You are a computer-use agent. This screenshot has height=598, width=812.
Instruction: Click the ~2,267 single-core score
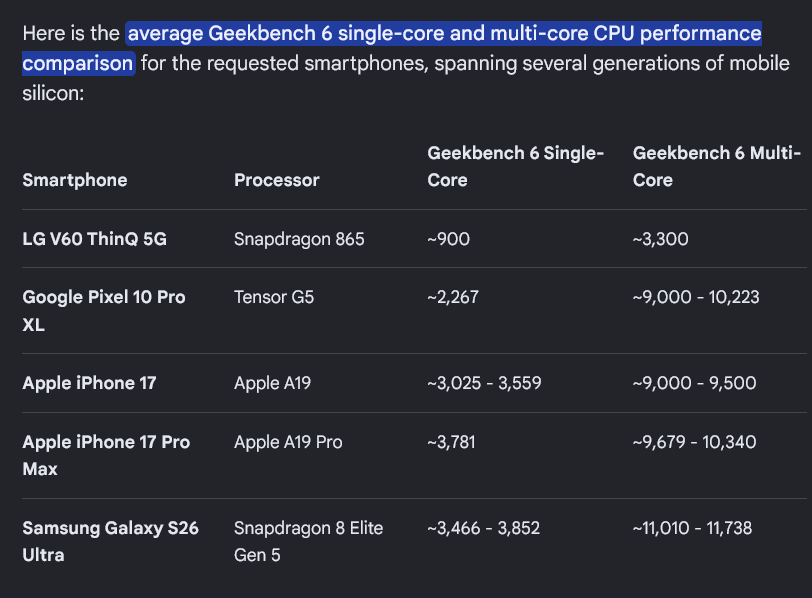point(453,297)
